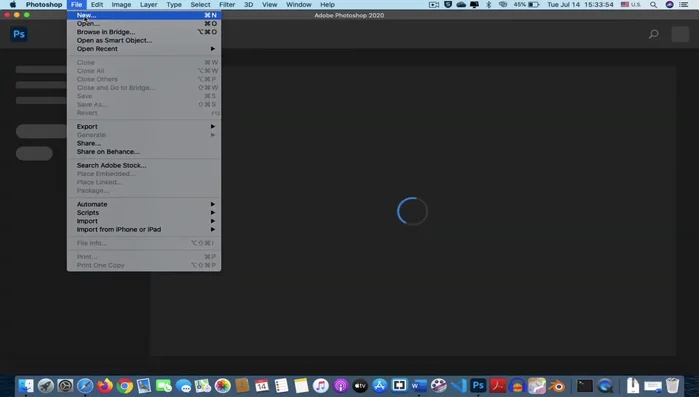This screenshot has height=397, width=699.
Task: Select Search Adobe Stock...
Action: (x=144, y=165)
